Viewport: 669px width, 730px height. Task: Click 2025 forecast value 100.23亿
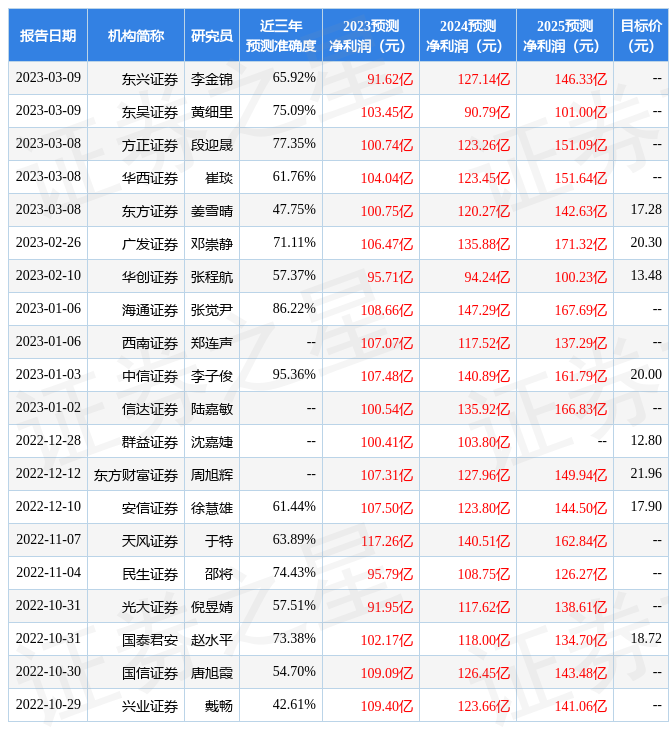[581, 277]
